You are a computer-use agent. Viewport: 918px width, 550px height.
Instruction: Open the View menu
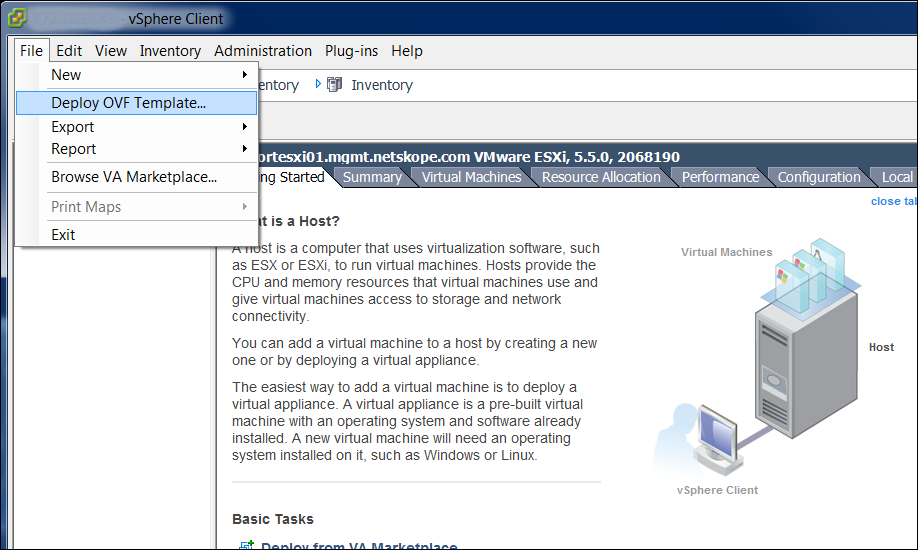coord(111,51)
